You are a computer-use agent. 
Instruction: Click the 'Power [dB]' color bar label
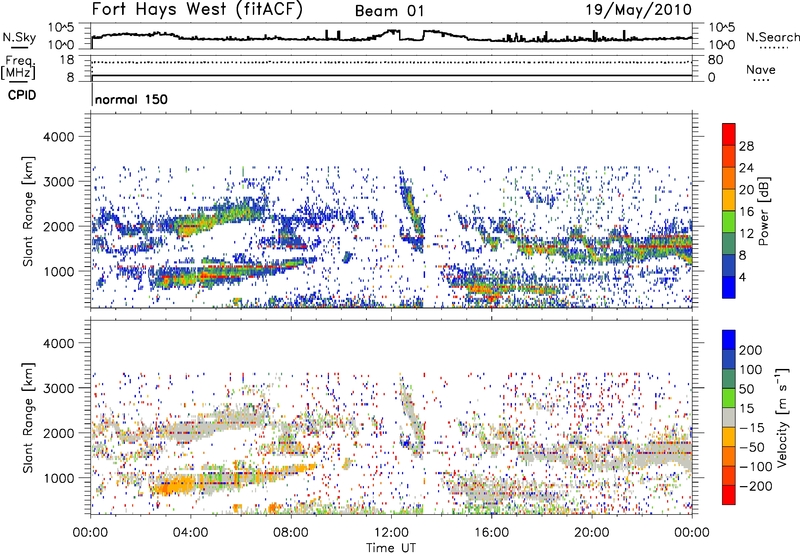[x=764, y=211]
